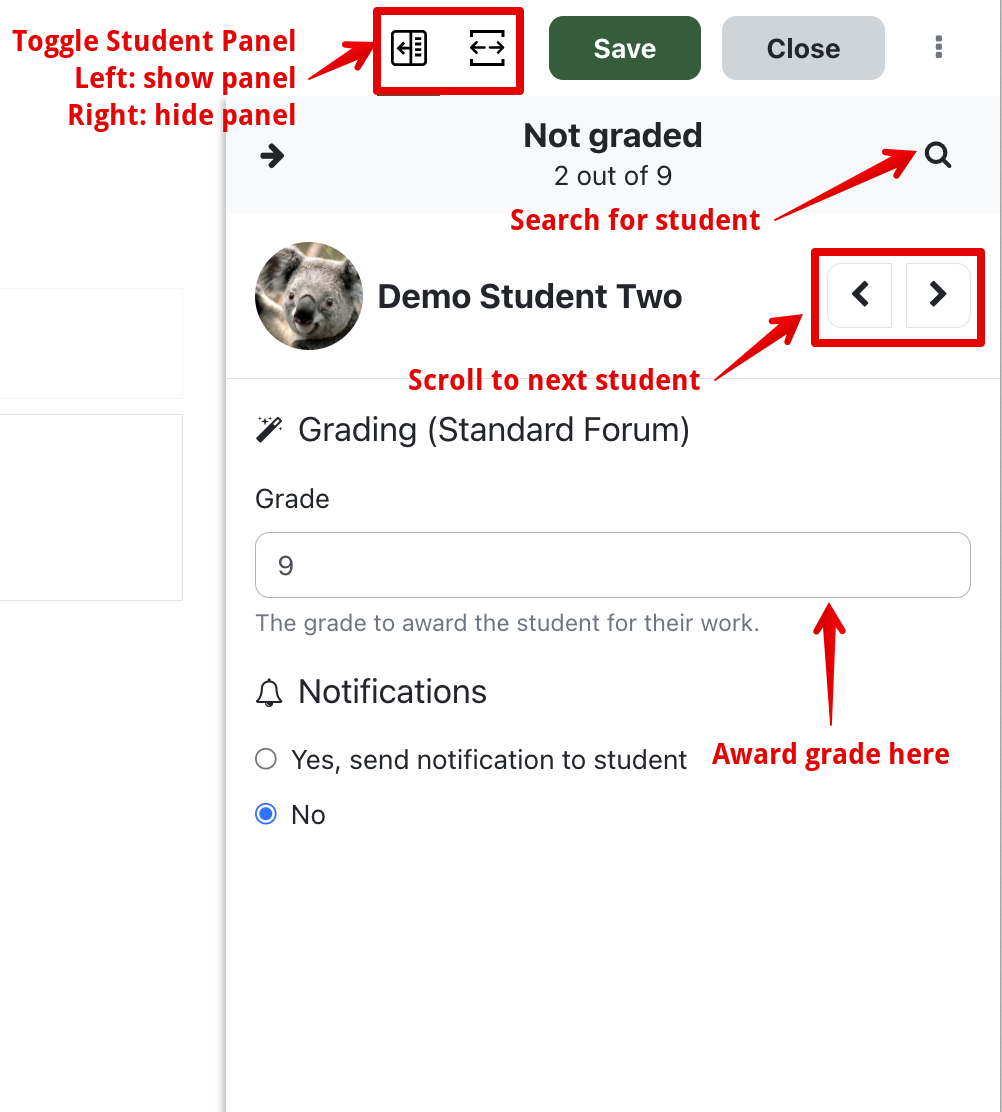Click the Not graded status heading

613,136
